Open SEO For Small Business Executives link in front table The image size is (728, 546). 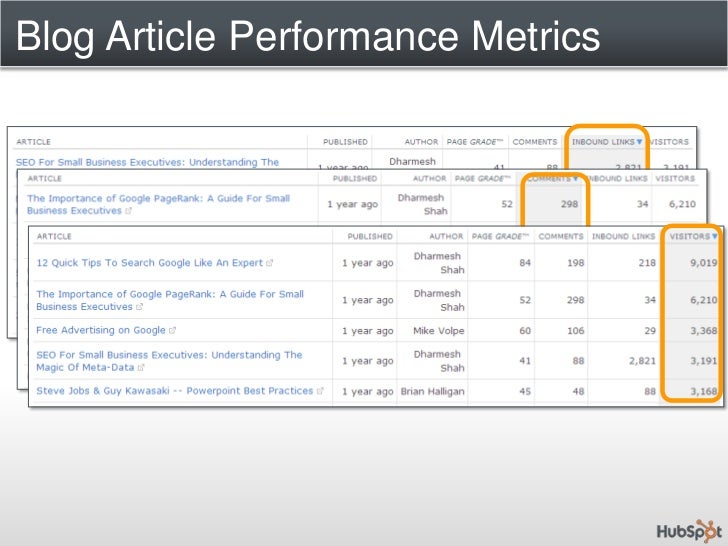169,361
